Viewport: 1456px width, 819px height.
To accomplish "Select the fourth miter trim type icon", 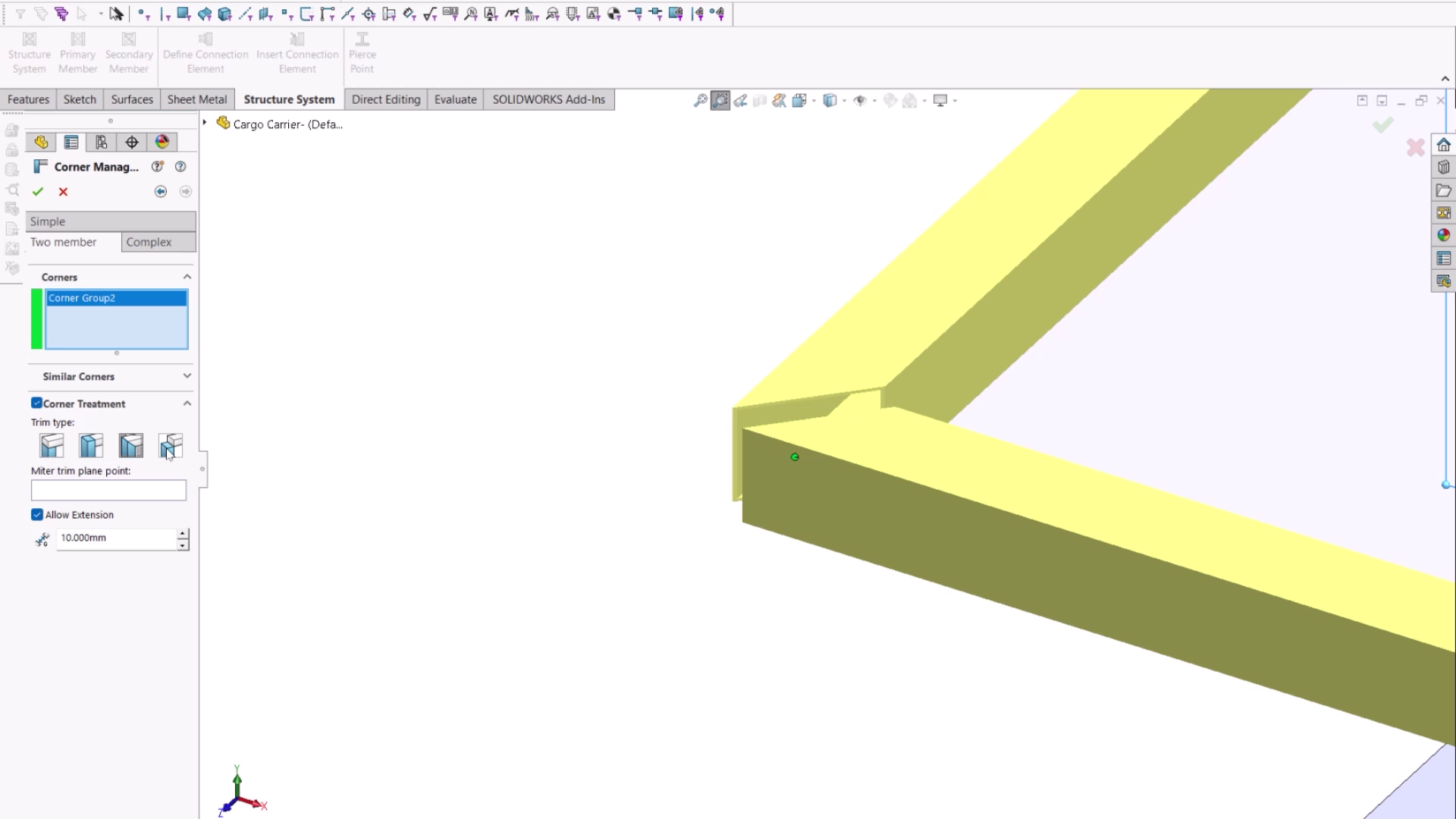I will (170, 445).
